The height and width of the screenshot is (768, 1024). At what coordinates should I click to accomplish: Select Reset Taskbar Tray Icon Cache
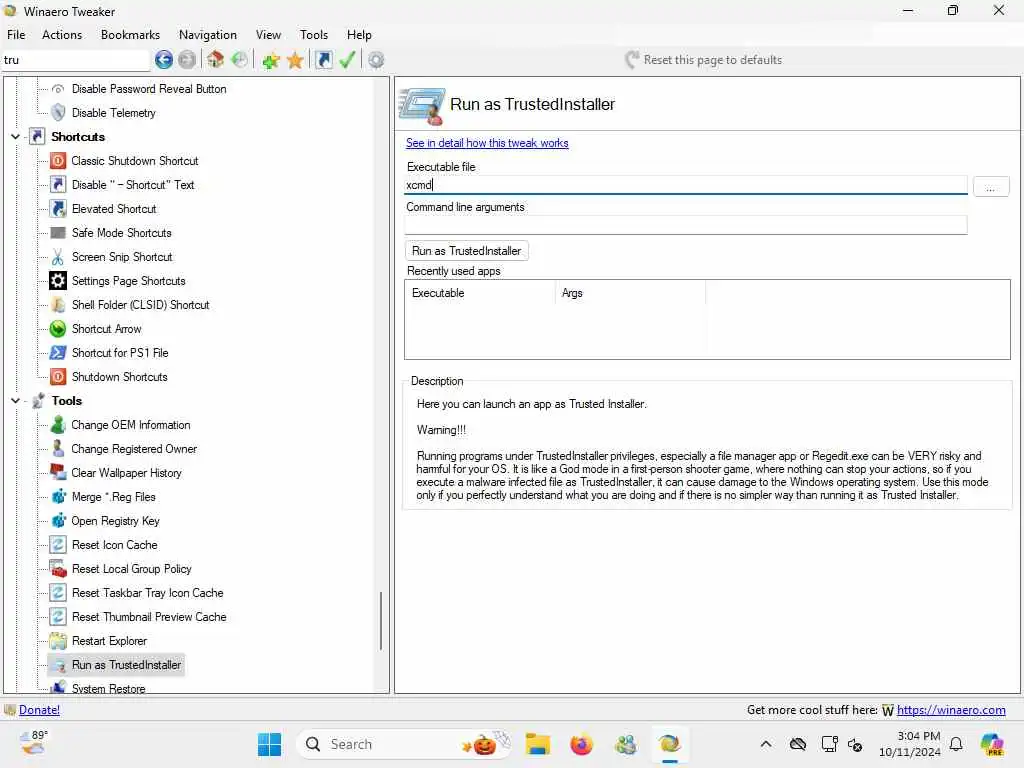[148, 593]
